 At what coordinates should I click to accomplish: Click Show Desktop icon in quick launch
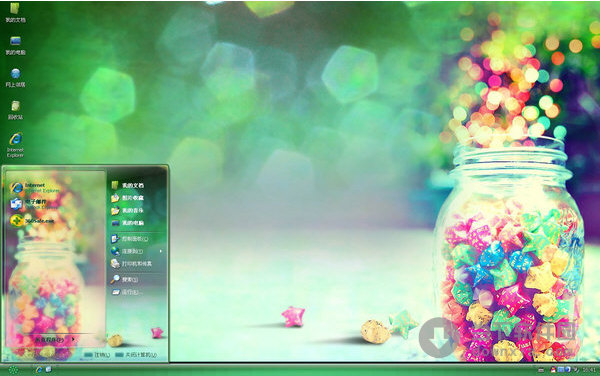point(49,369)
